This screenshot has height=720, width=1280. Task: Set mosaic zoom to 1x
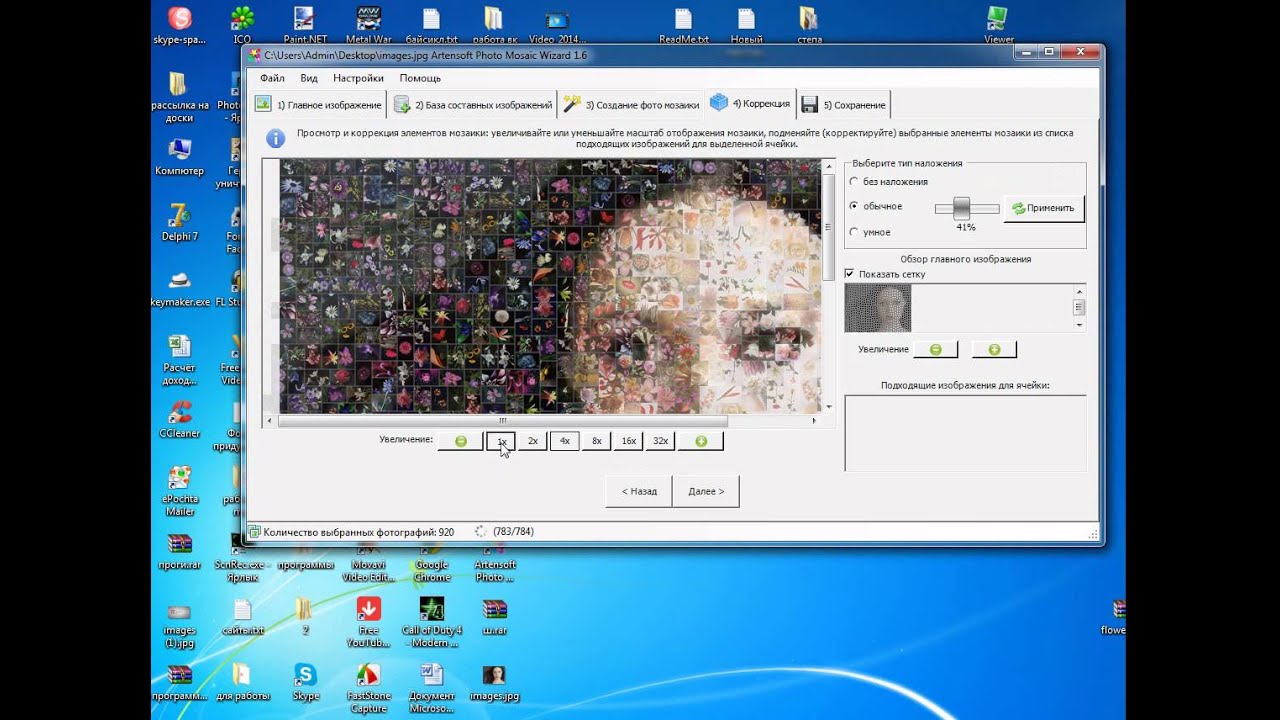tap(501, 441)
